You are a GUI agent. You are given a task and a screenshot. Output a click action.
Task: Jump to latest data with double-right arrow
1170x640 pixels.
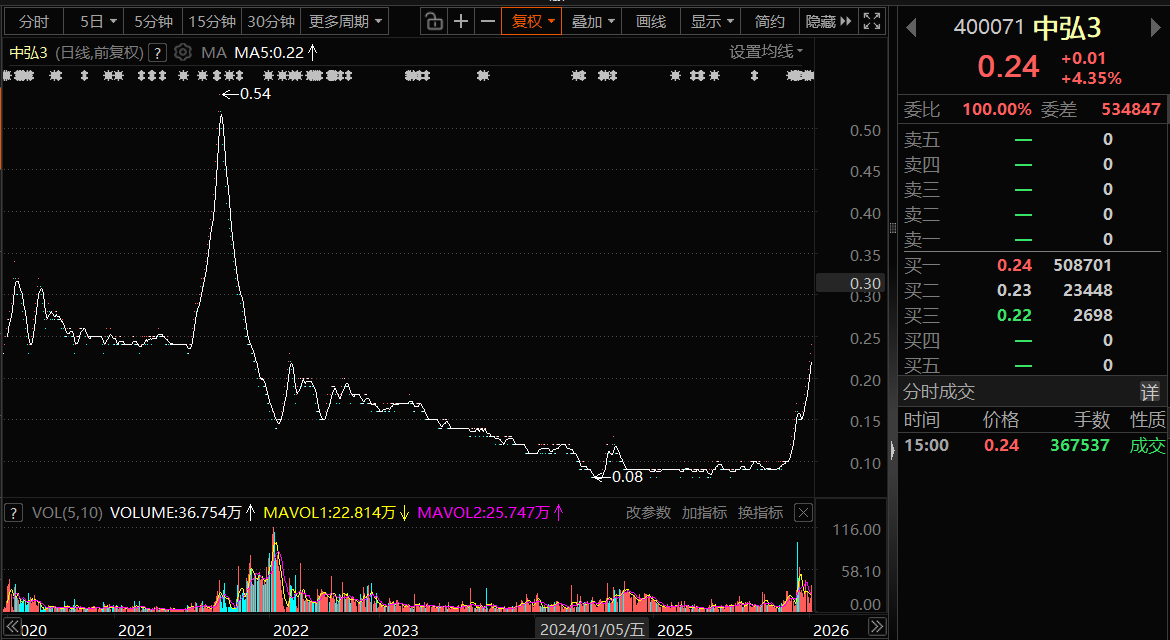[878, 627]
